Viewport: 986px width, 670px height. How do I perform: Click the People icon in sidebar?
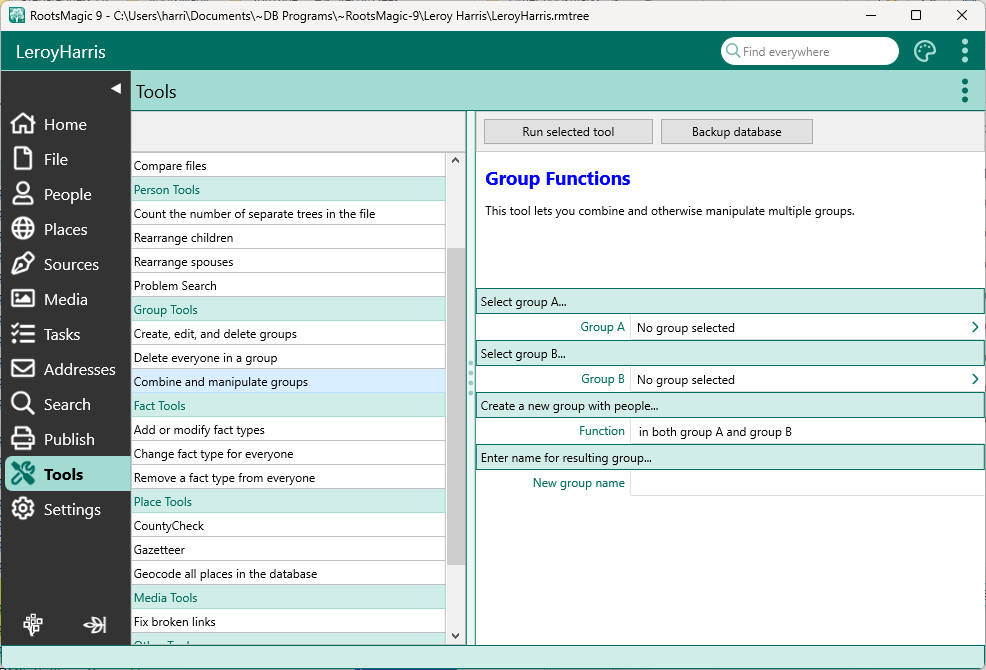click(23, 195)
